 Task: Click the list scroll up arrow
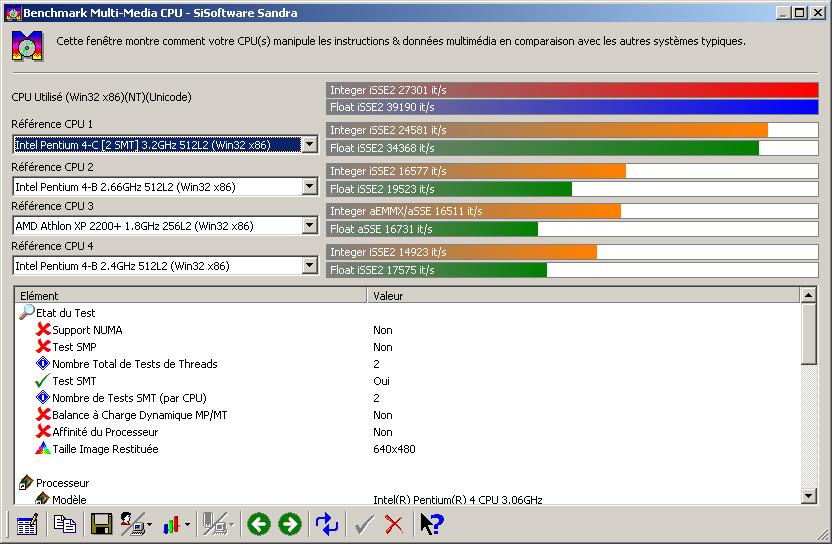(x=808, y=295)
